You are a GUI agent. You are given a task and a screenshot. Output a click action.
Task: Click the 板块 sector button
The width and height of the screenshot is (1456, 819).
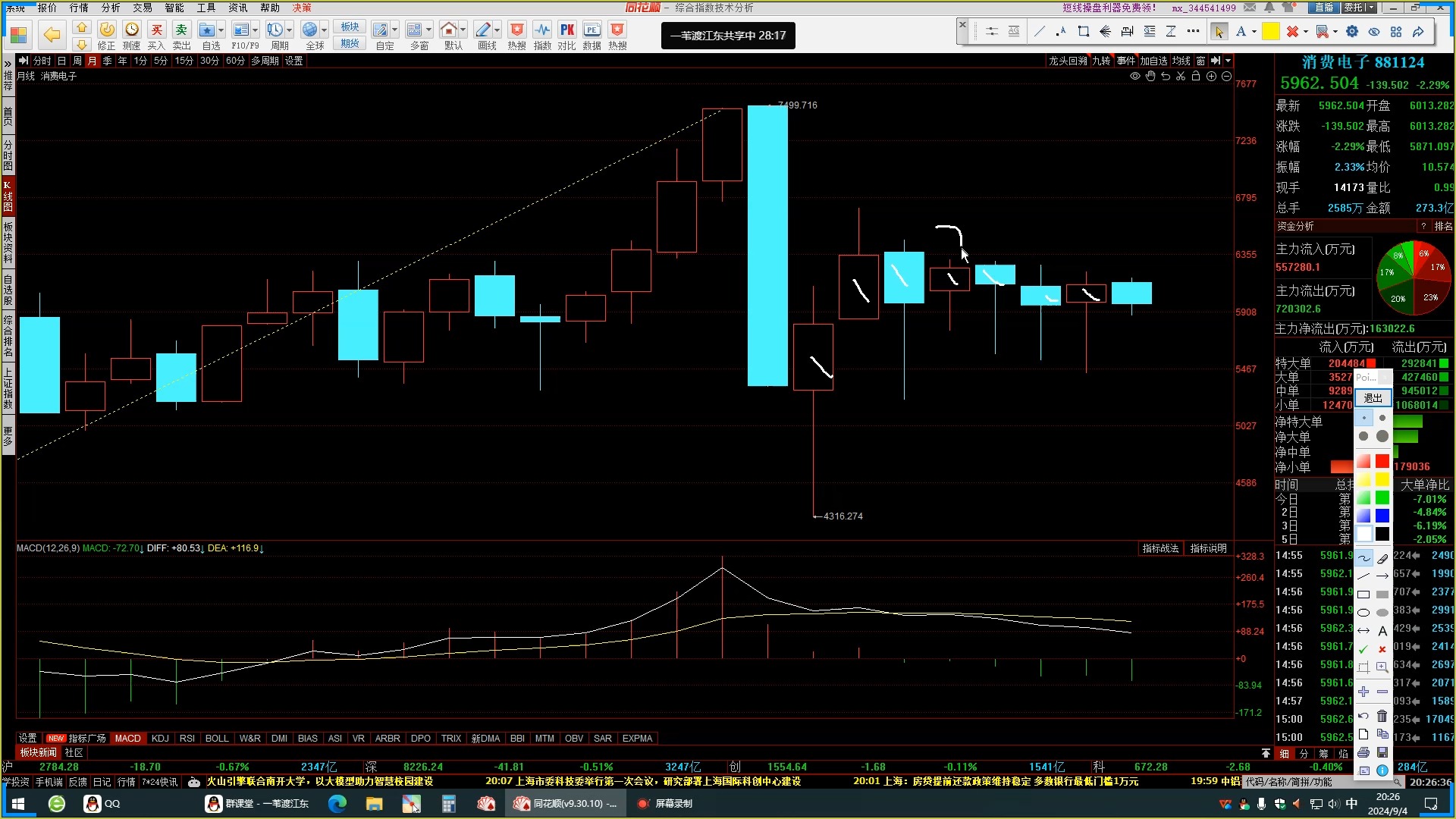click(x=350, y=27)
